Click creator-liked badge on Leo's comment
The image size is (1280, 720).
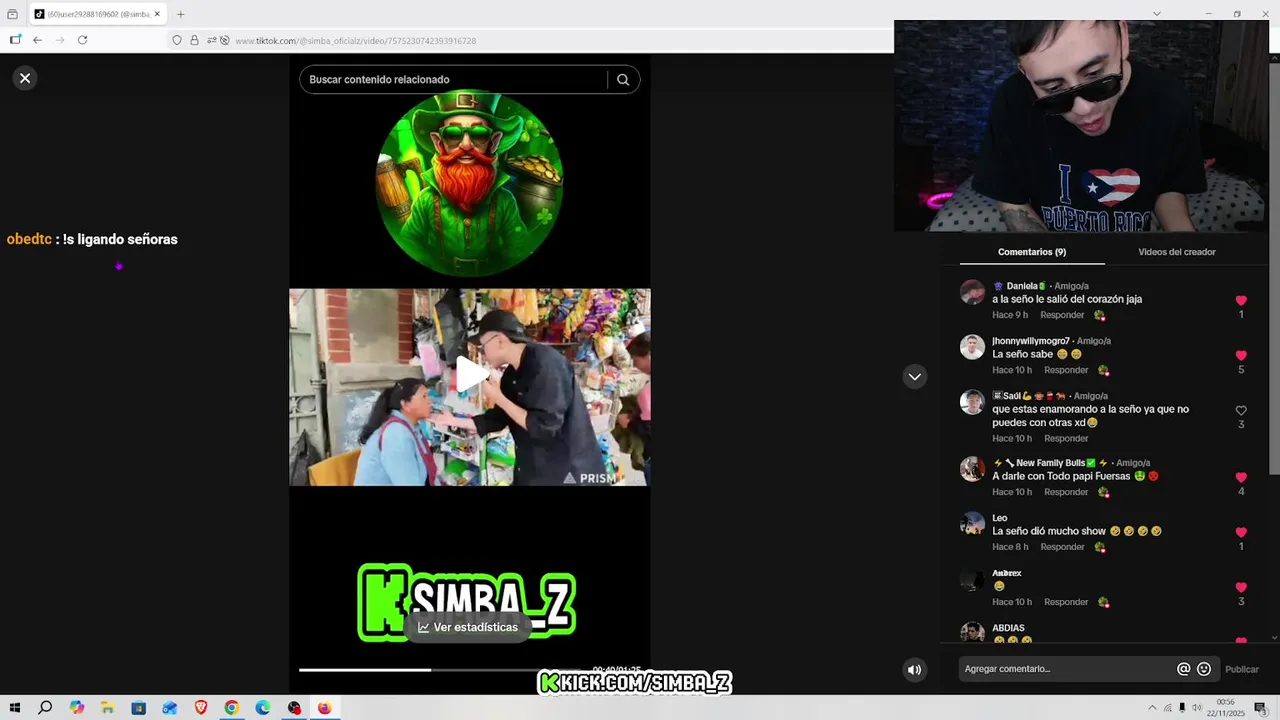(1099, 547)
